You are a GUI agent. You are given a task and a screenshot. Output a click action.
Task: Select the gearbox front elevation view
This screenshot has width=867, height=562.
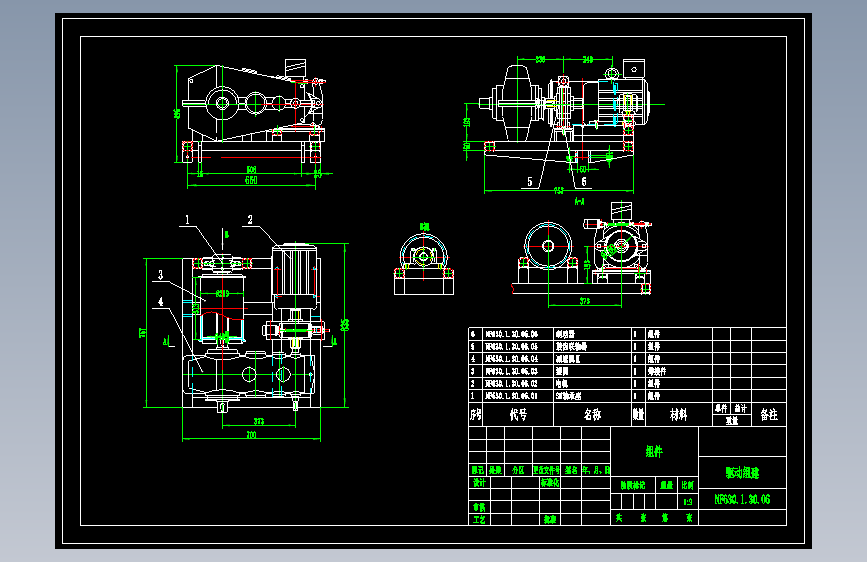(x=253, y=111)
